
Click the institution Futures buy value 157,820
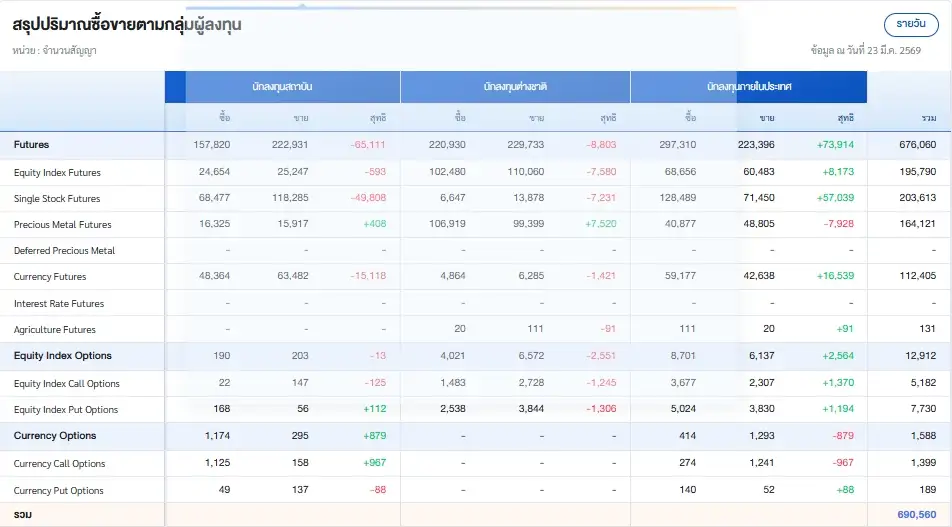pyautogui.click(x=211, y=144)
